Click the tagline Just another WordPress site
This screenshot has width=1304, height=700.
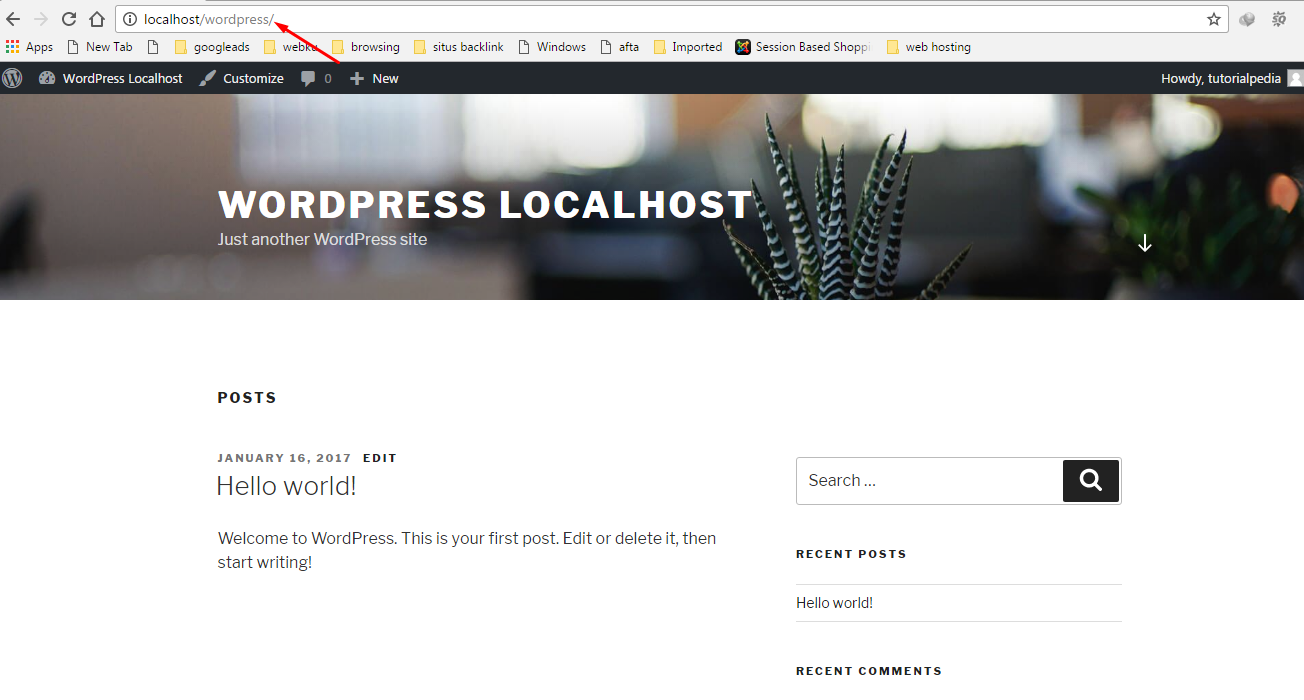[322, 239]
